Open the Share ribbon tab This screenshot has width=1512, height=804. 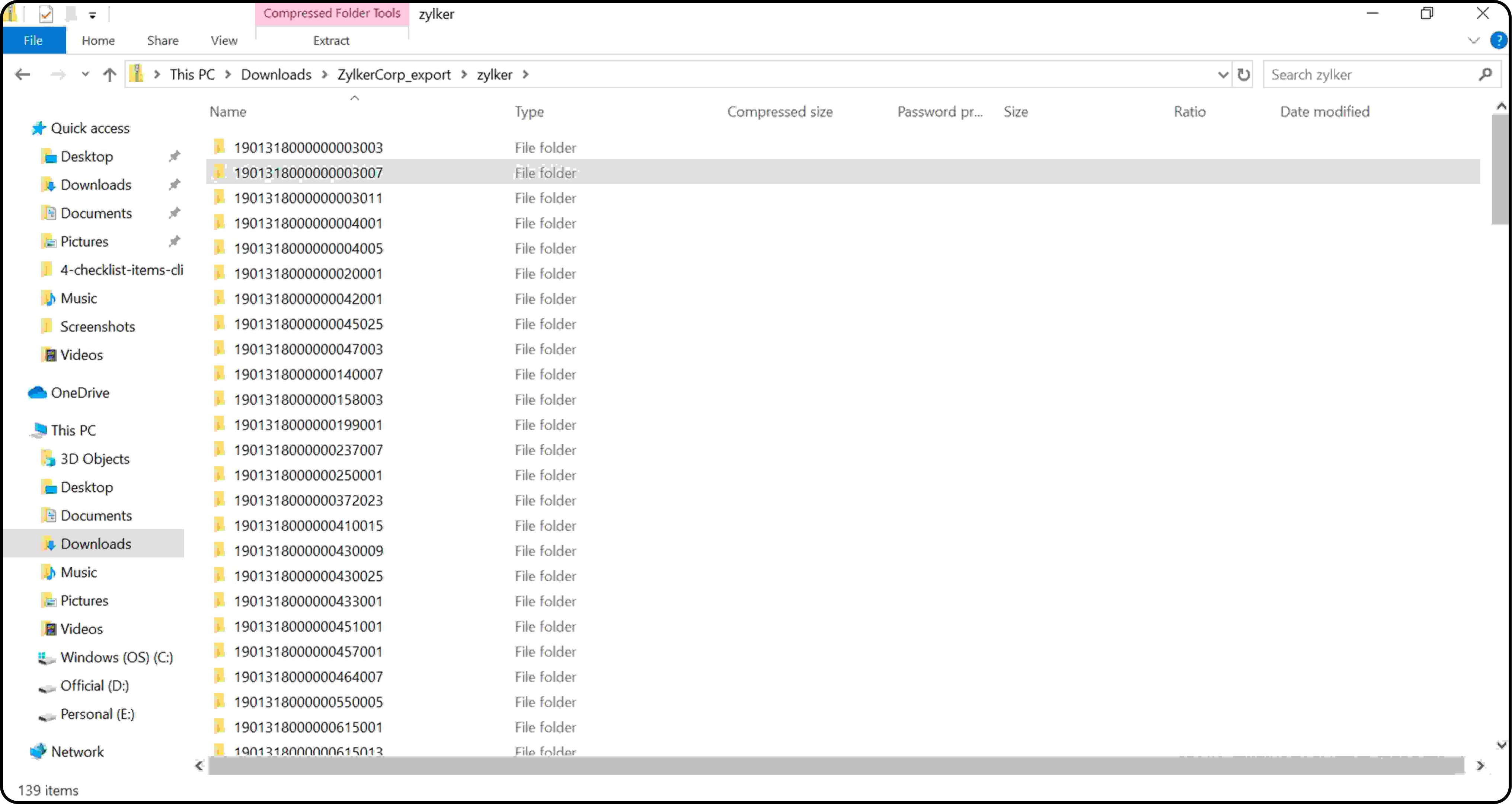[163, 41]
